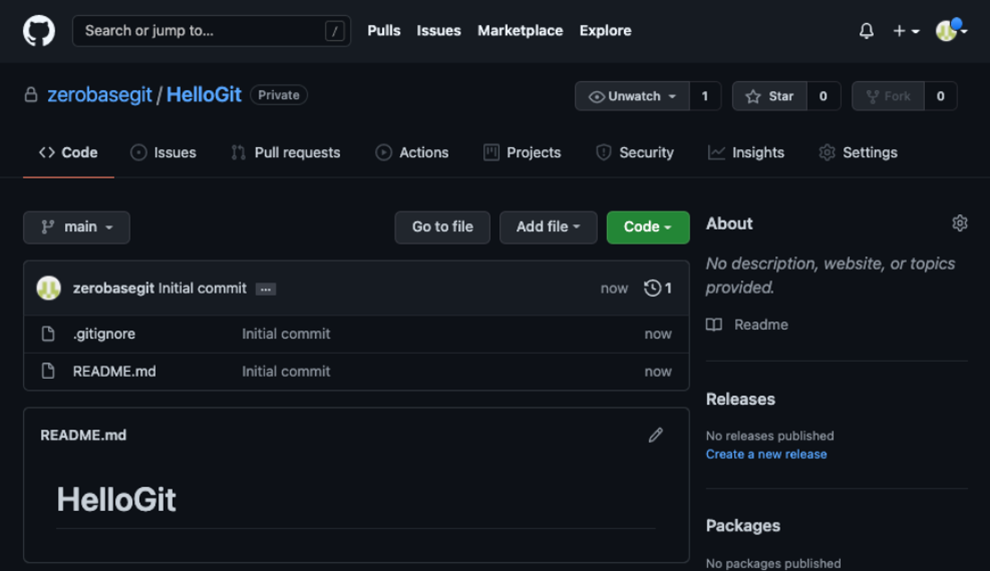Viewport: 990px width, 571px height.
Task: Click the GitHub octocat logo
Action: (39, 31)
